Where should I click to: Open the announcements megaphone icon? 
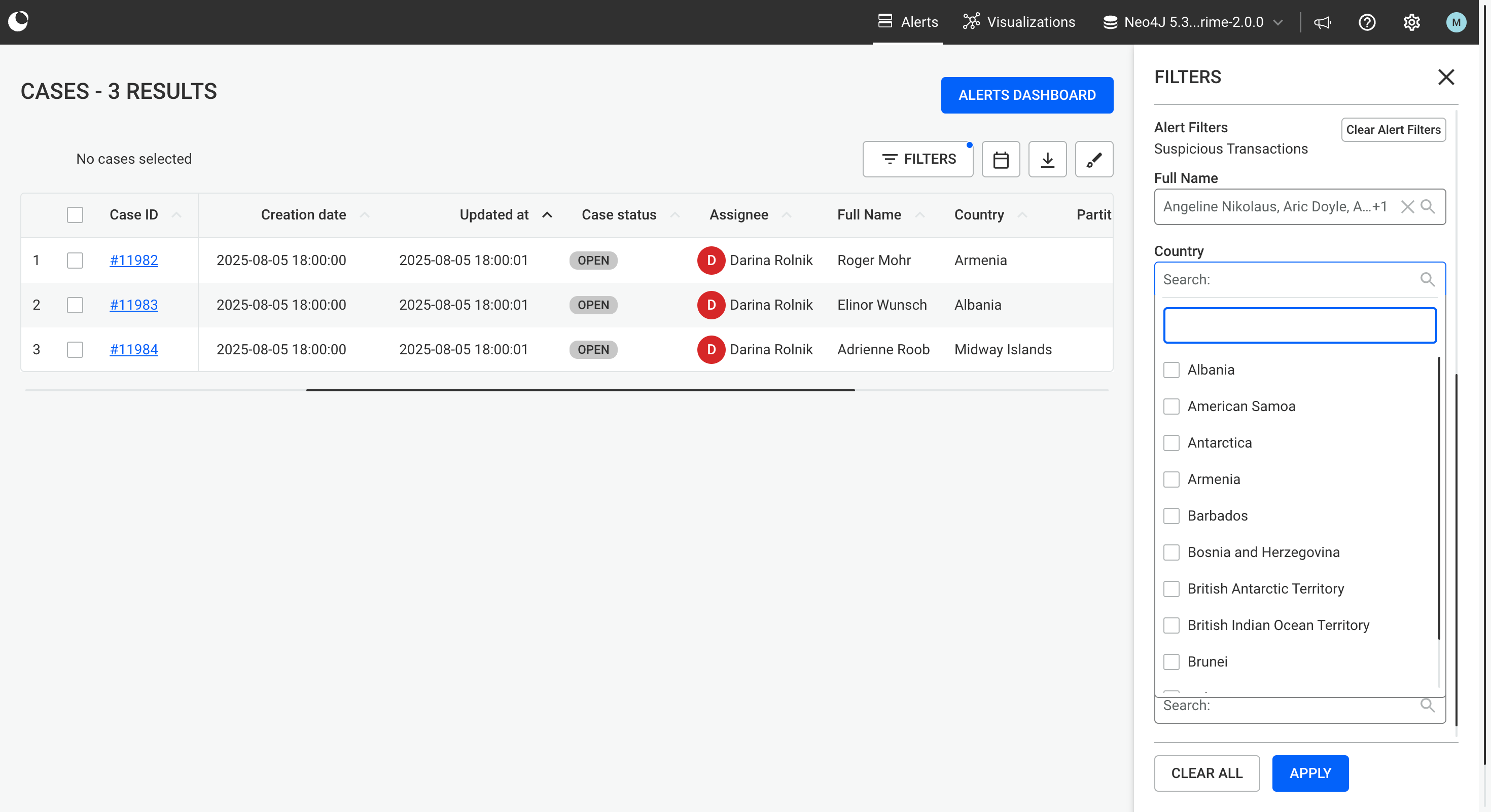[1322, 22]
